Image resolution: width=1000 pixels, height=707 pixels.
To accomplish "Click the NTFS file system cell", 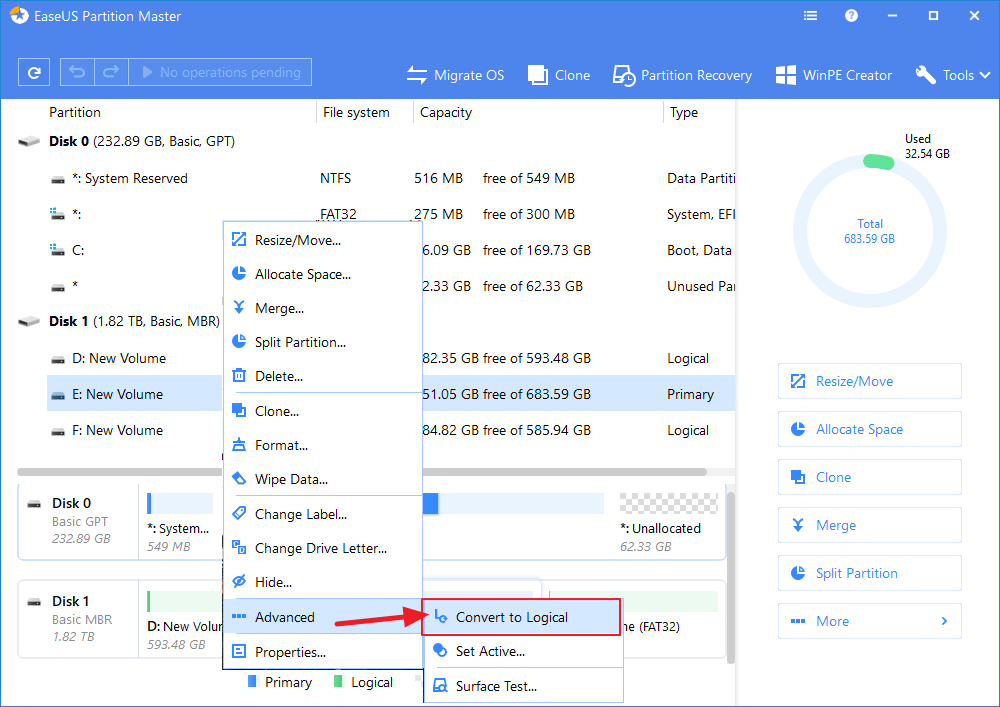I will click(335, 179).
